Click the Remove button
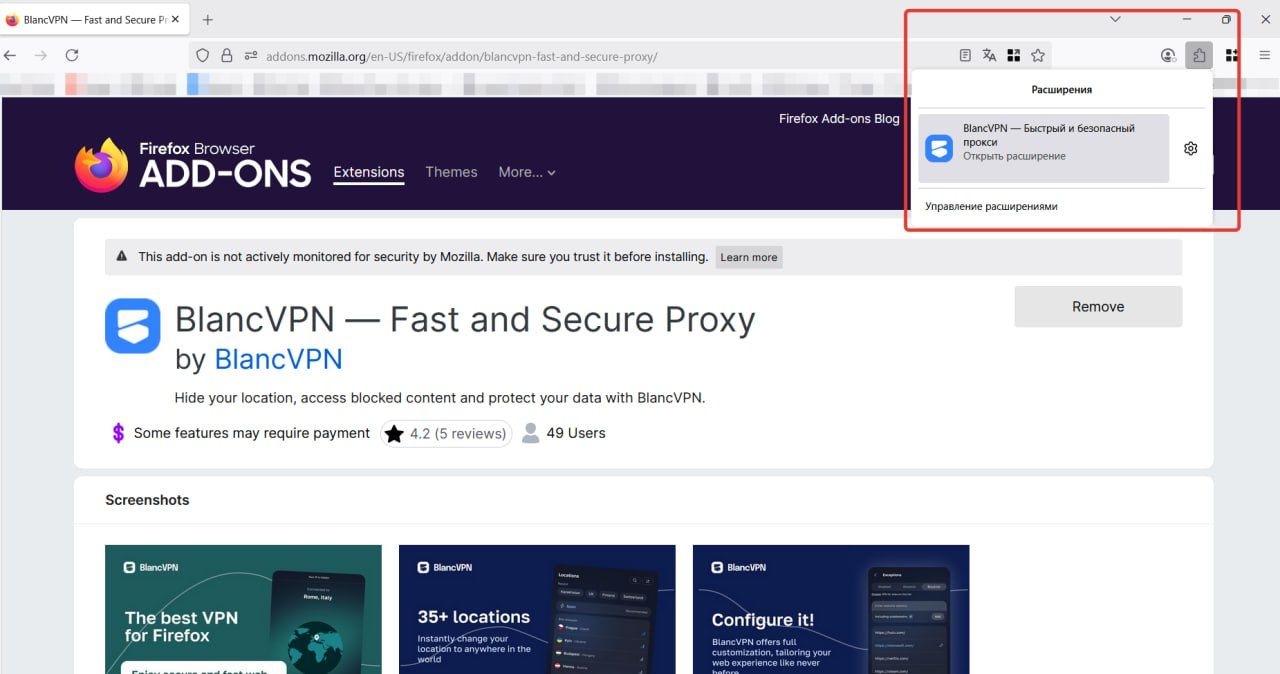Viewport: 1280px width, 674px height. point(1098,306)
